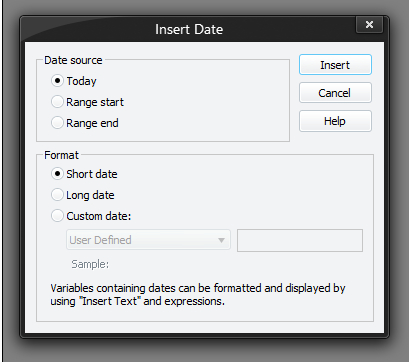Open Help for Insert Date
Image resolution: width=409 pixels, height=362 pixels.
click(x=335, y=121)
